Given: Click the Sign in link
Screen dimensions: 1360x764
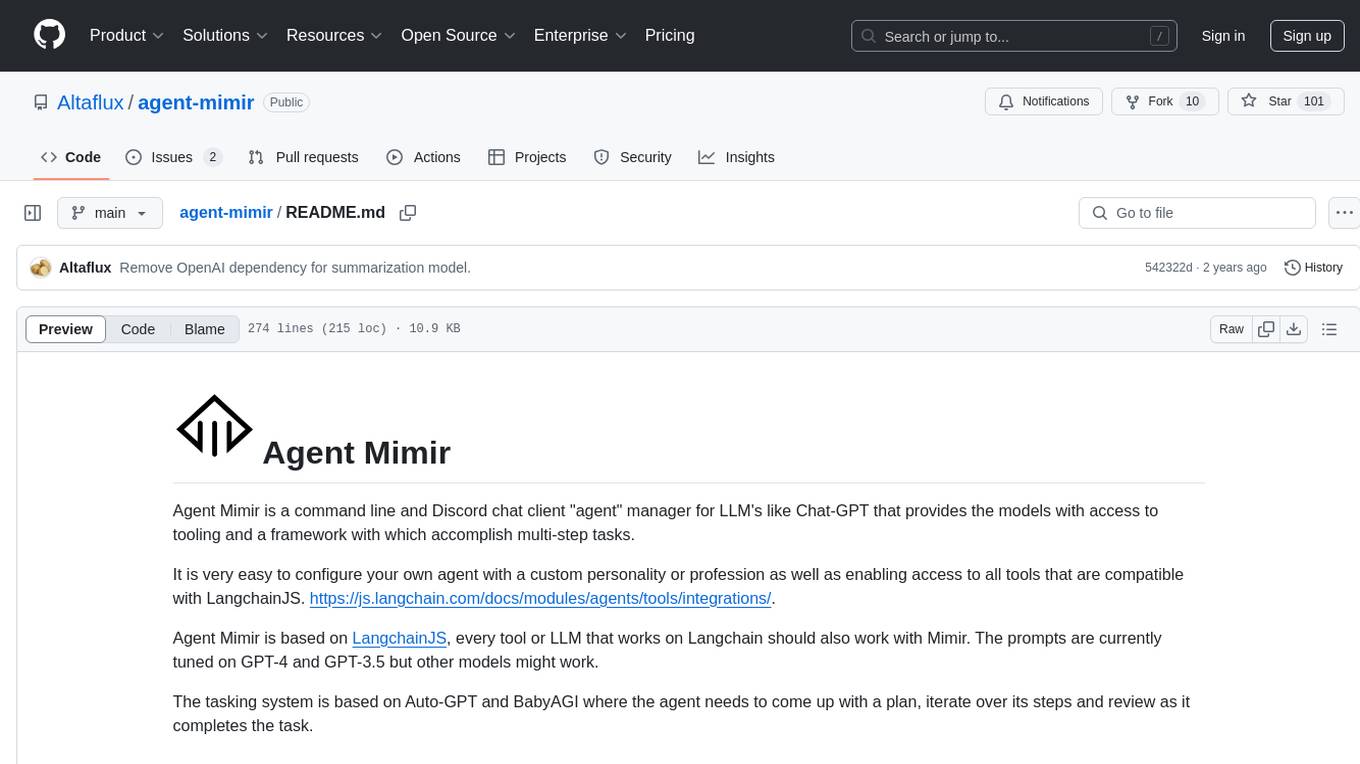Looking at the screenshot, I should [1223, 36].
